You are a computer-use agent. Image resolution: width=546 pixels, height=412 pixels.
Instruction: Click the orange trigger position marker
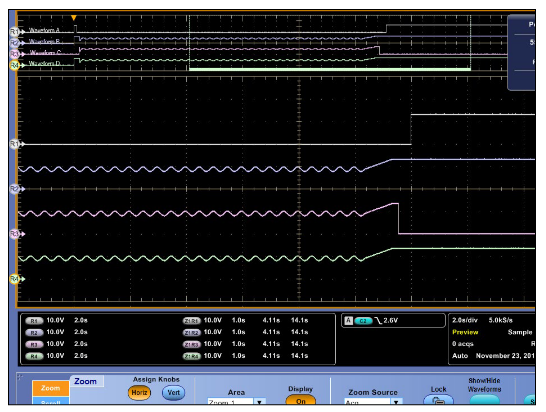[x=73, y=18]
